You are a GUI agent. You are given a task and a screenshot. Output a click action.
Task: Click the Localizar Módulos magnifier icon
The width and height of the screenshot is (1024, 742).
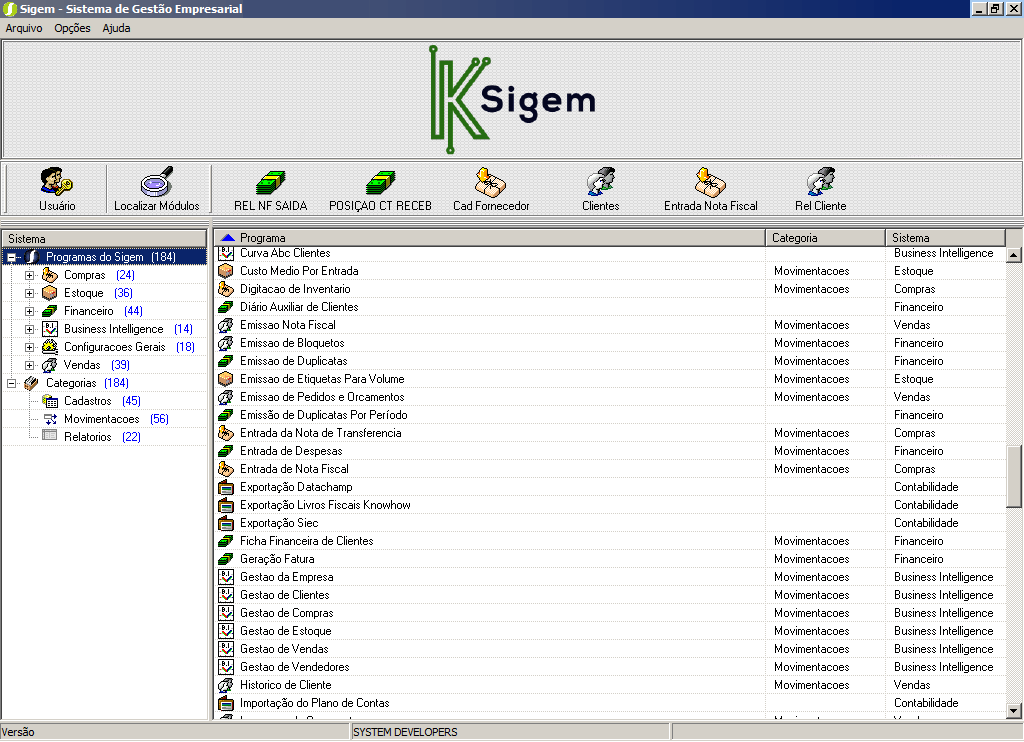pyautogui.click(x=156, y=183)
